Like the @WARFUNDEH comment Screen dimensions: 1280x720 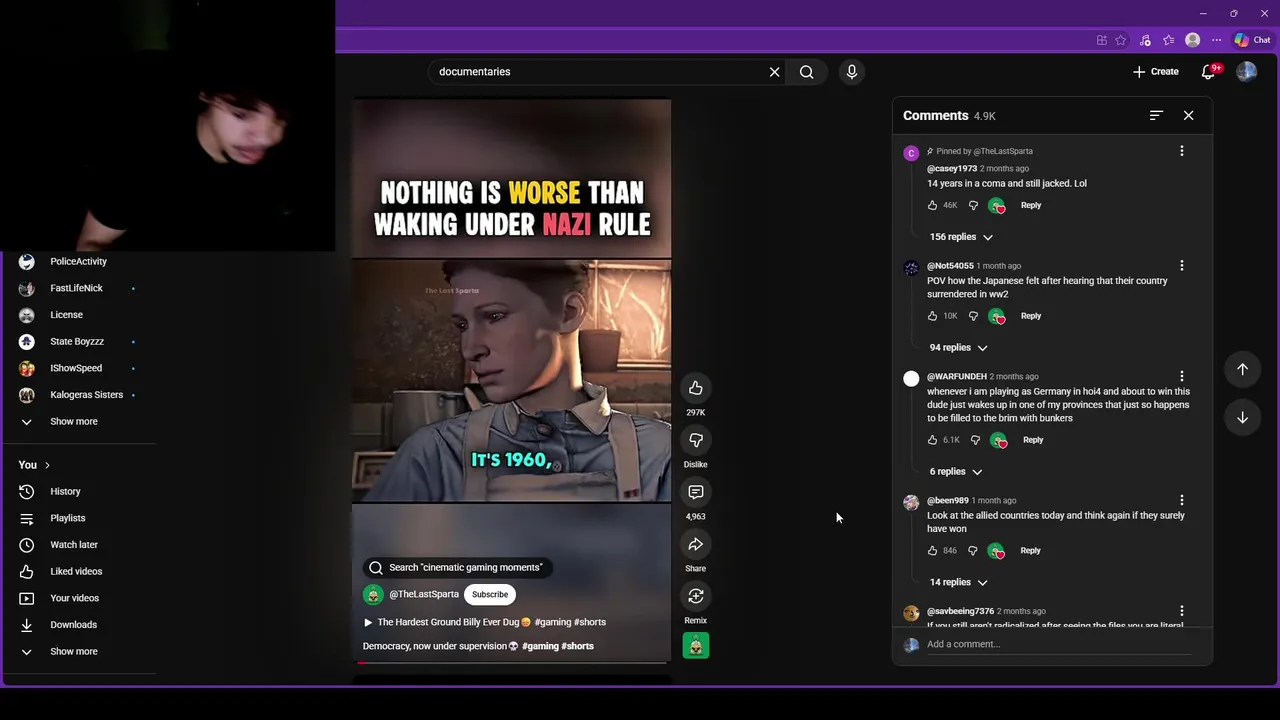tap(932, 440)
